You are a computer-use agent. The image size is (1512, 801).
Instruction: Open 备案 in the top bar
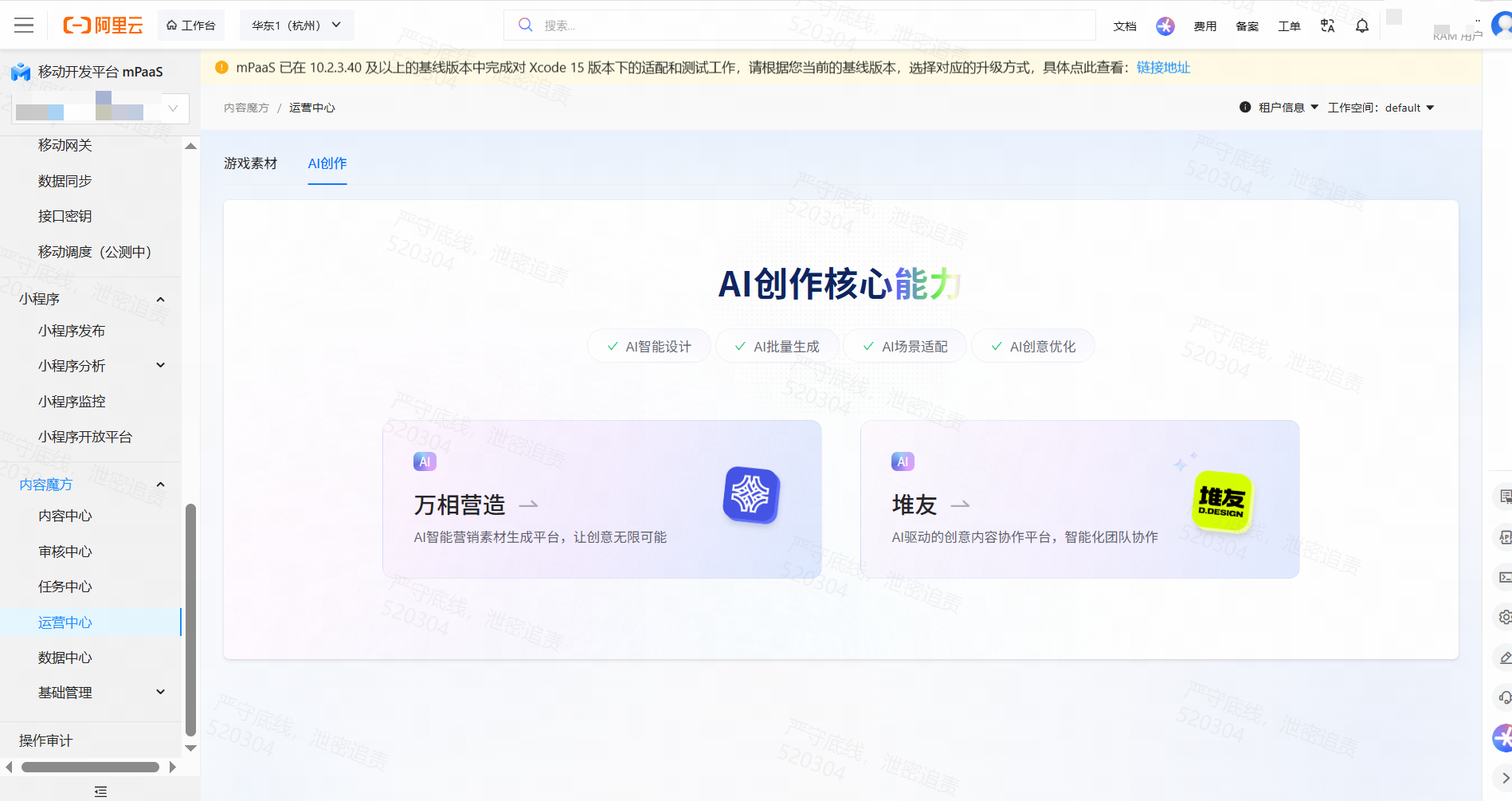[x=1248, y=26]
